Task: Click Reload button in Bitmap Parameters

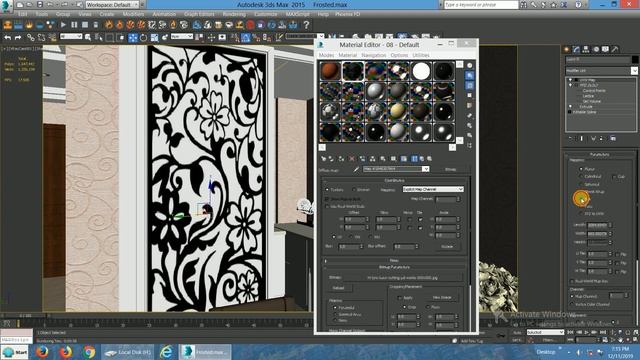Action: tap(338, 288)
